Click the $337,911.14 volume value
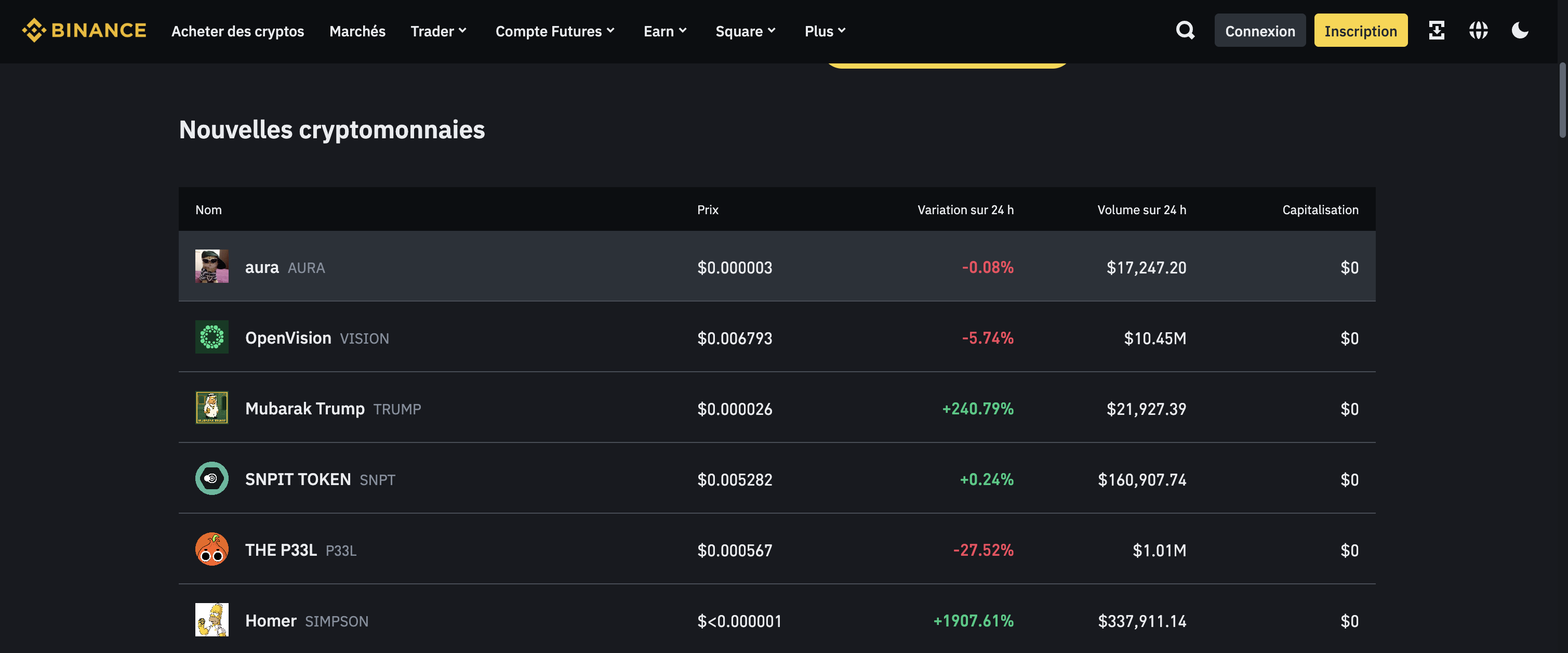The width and height of the screenshot is (1568, 653). tap(1142, 621)
